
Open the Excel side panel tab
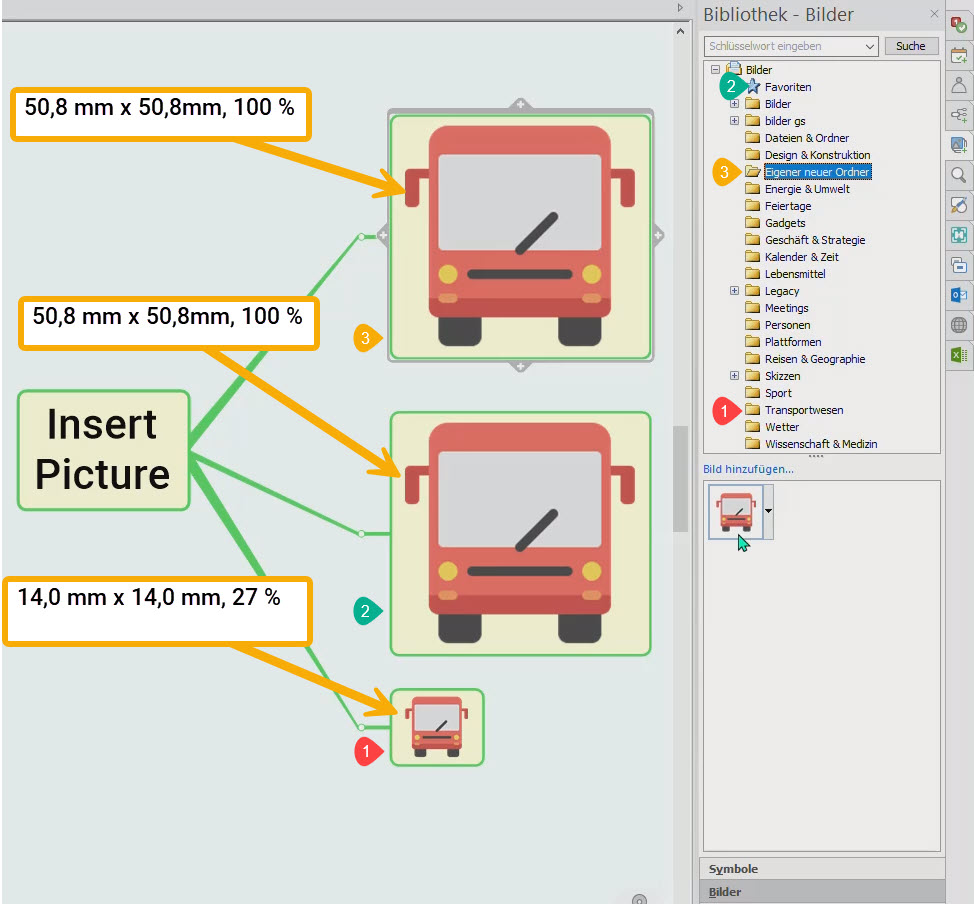(959, 355)
